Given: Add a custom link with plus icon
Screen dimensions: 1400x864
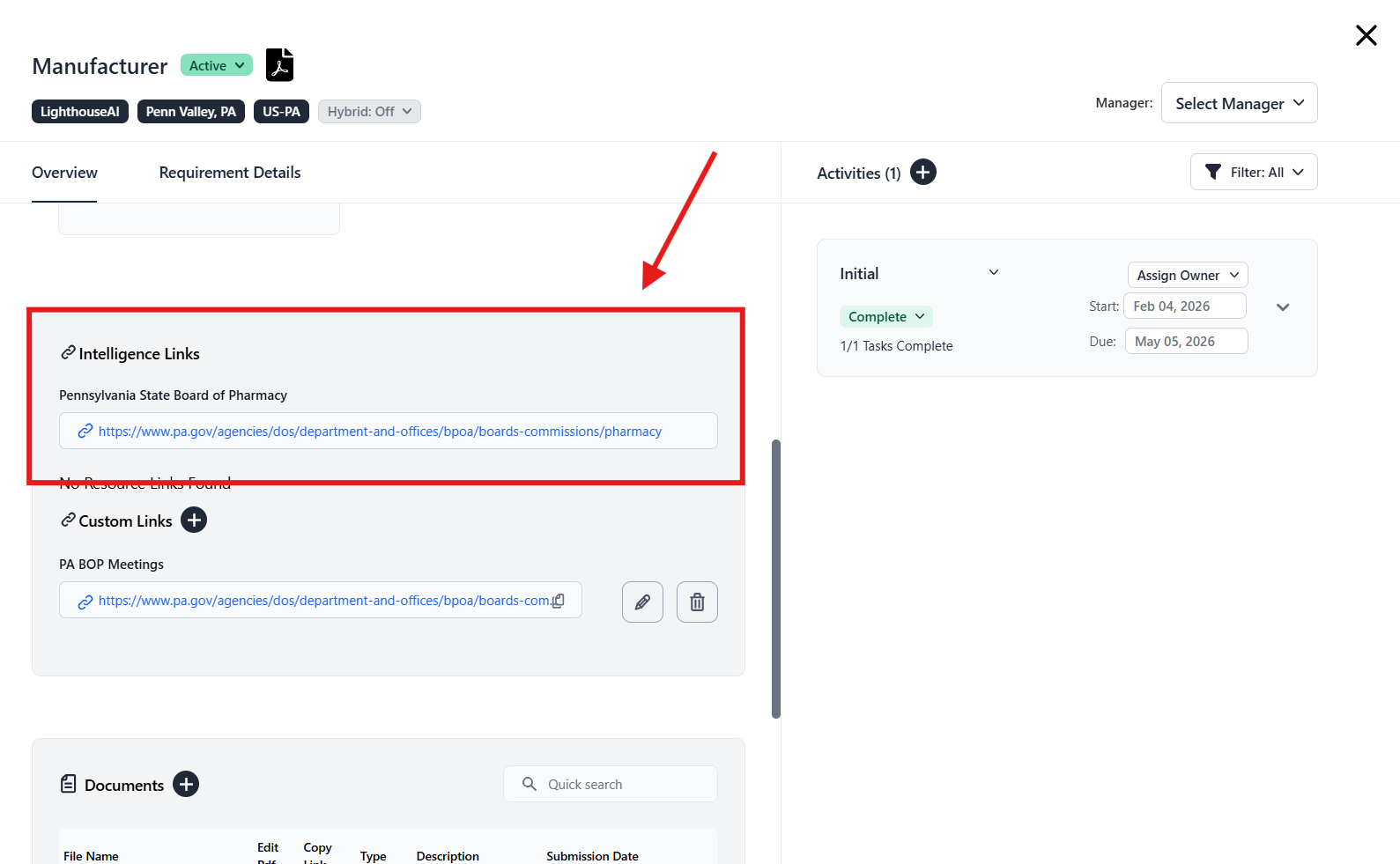Looking at the screenshot, I should [194, 521].
